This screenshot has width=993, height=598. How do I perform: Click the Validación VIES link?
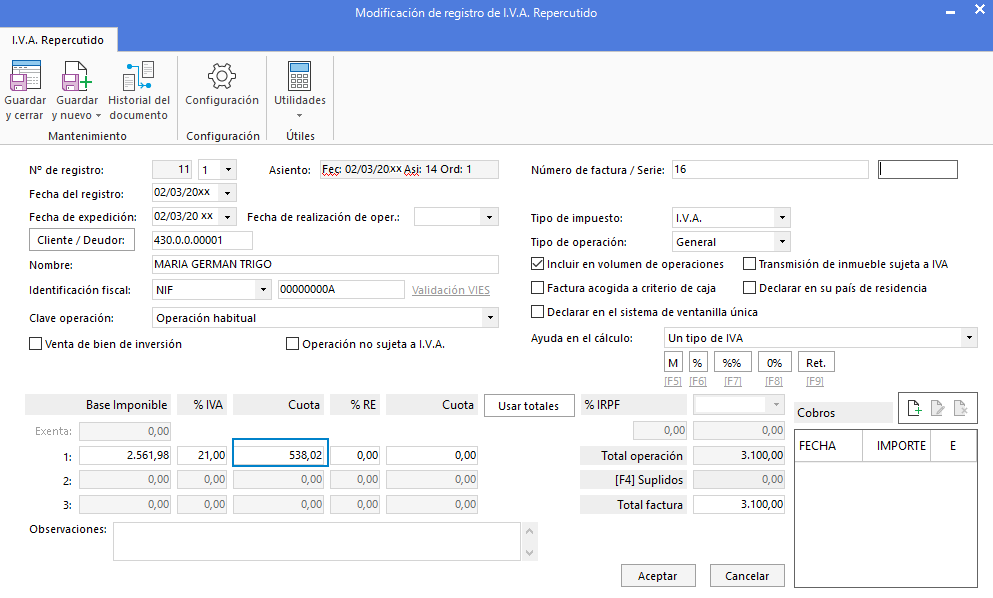[x=450, y=290]
